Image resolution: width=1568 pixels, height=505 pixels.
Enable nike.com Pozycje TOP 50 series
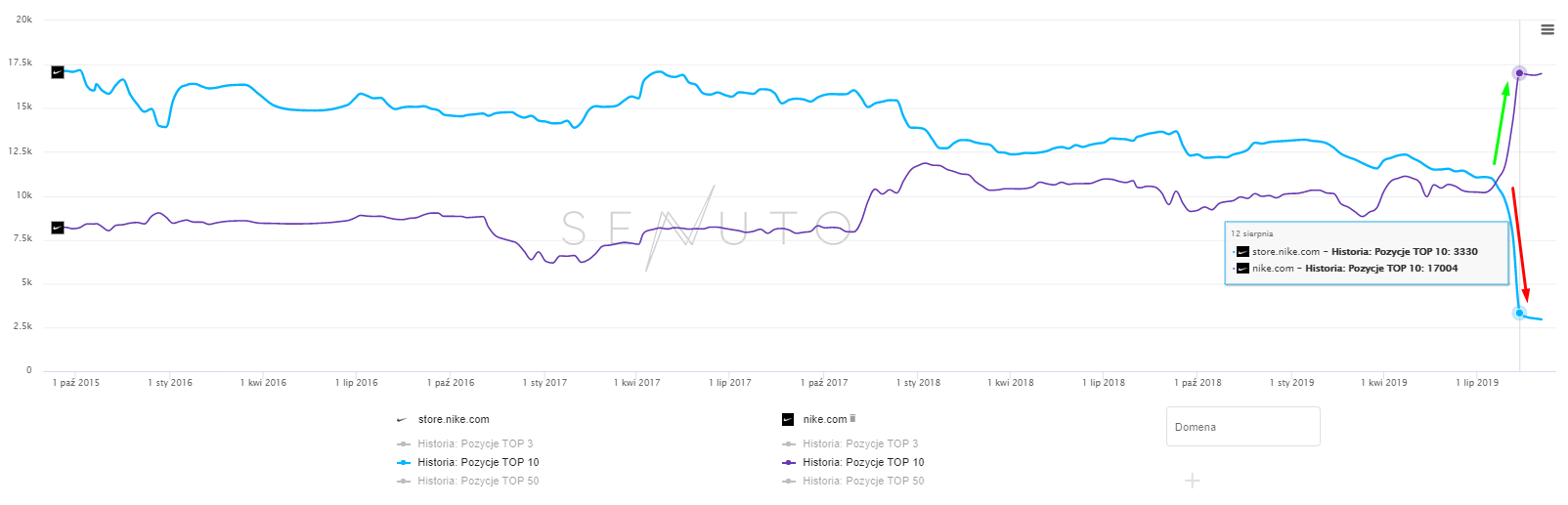tap(863, 481)
